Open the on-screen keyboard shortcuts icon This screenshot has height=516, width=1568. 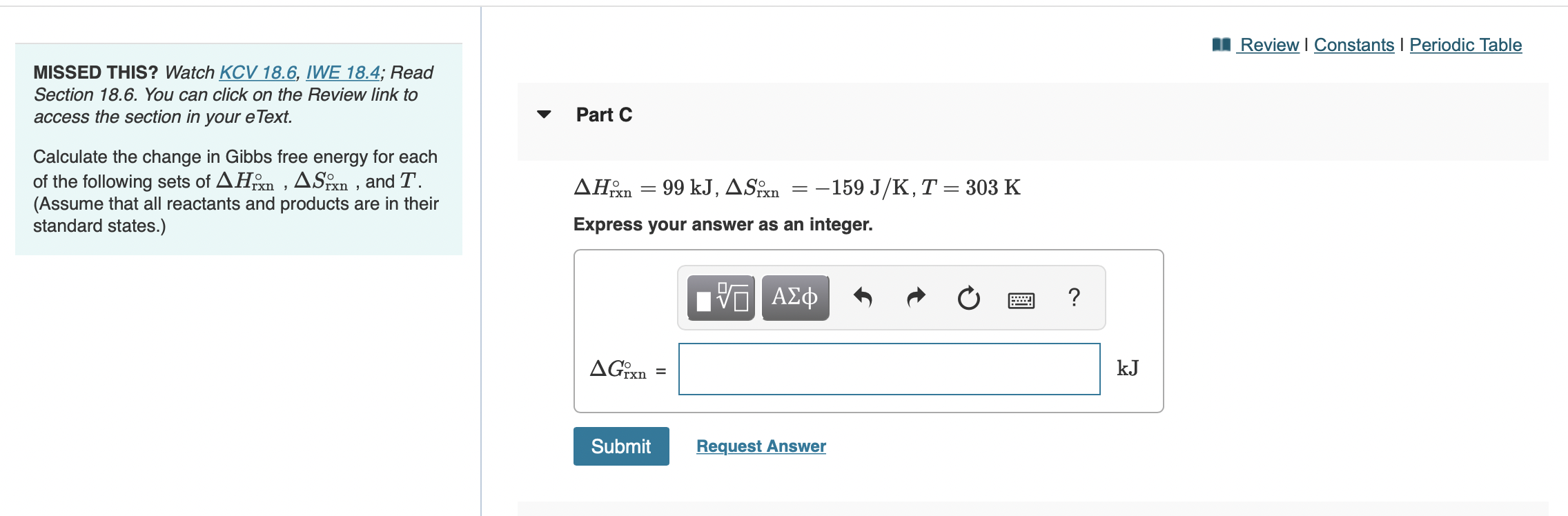point(1020,297)
